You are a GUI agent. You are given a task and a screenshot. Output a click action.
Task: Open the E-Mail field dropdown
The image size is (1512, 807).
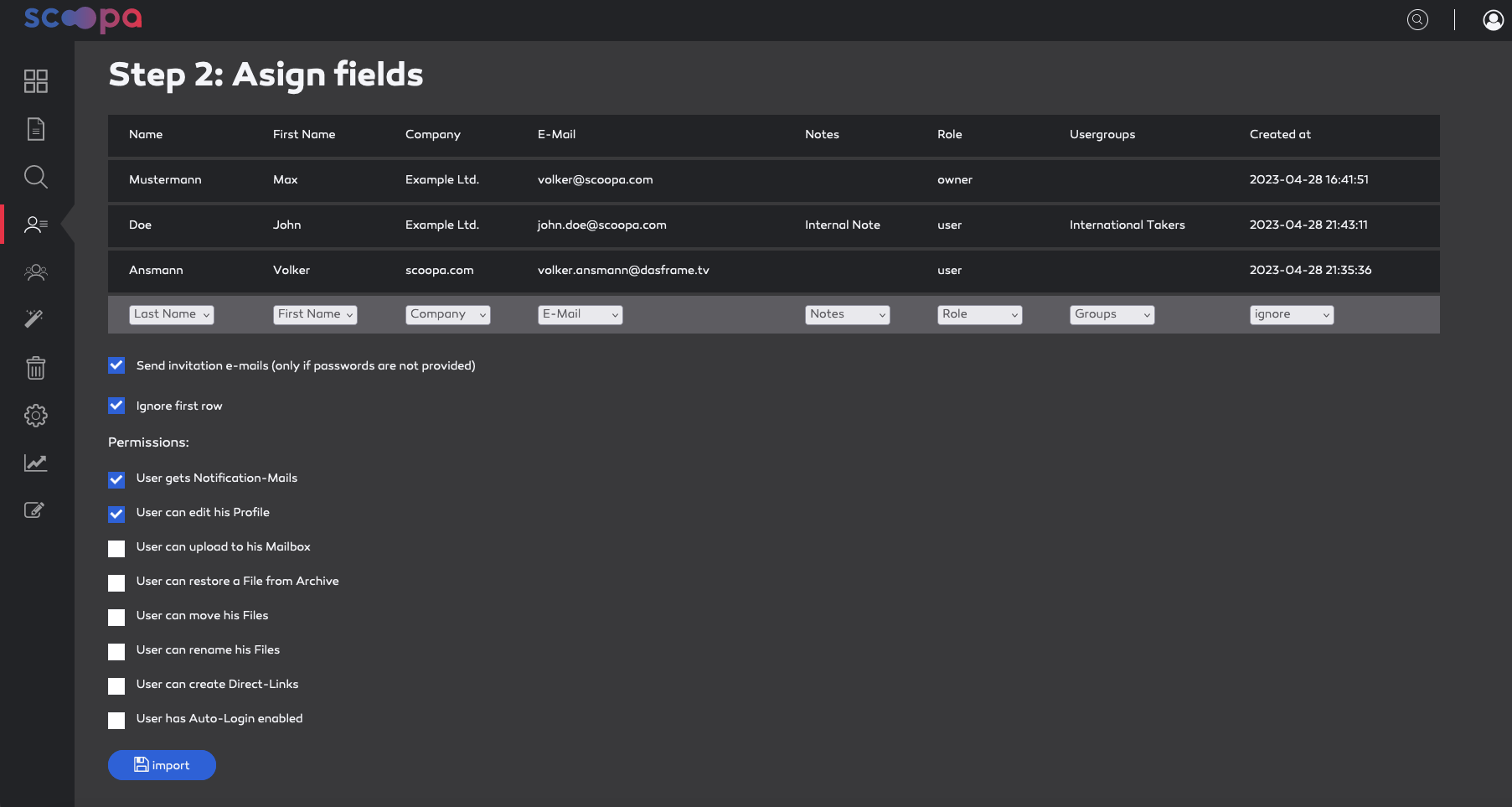click(581, 314)
